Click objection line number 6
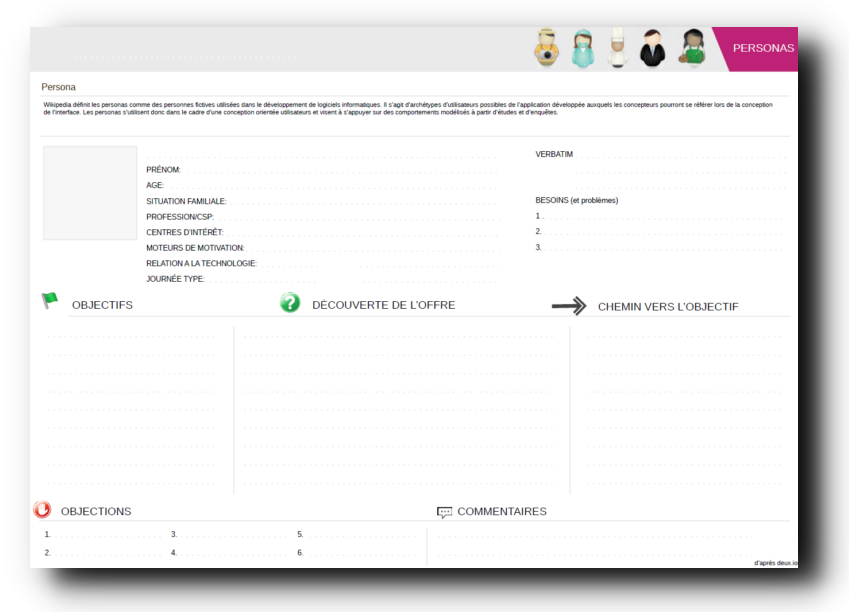The image size is (849, 612). click(356, 553)
